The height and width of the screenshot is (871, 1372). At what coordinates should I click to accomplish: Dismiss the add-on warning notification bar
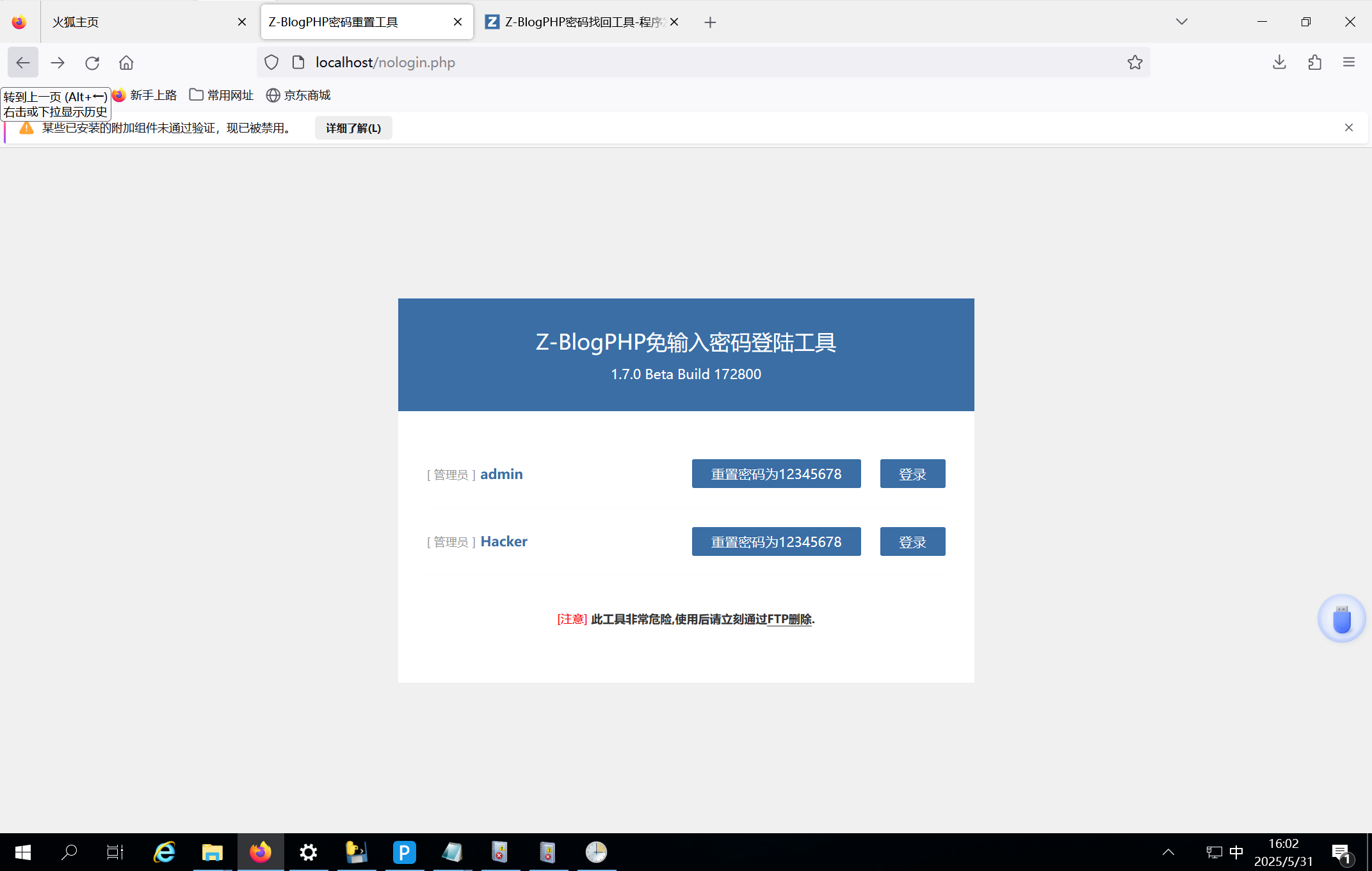[1349, 128]
